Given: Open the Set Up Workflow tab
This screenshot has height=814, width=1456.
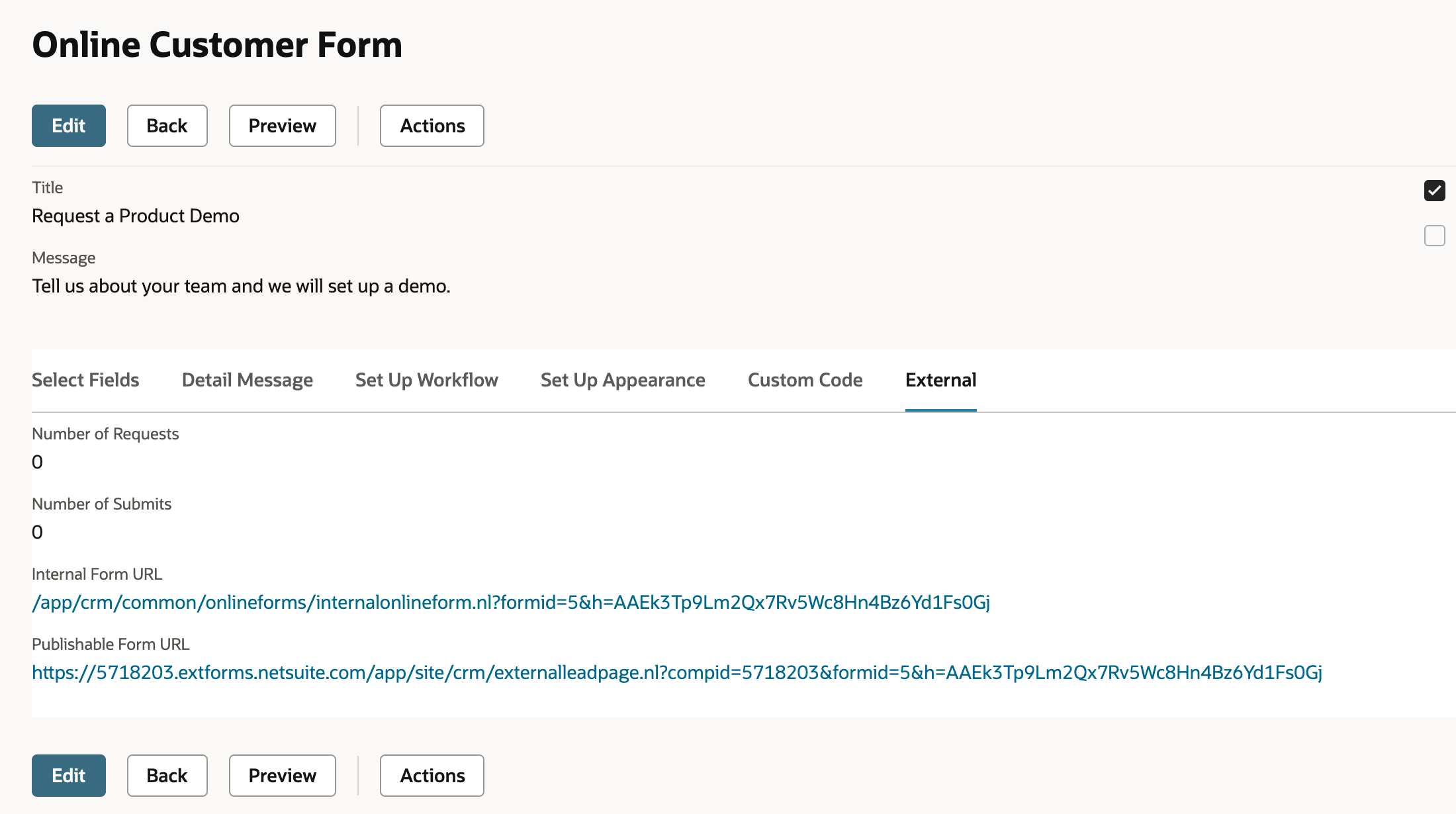Looking at the screenshot, I should click(427, 380).
